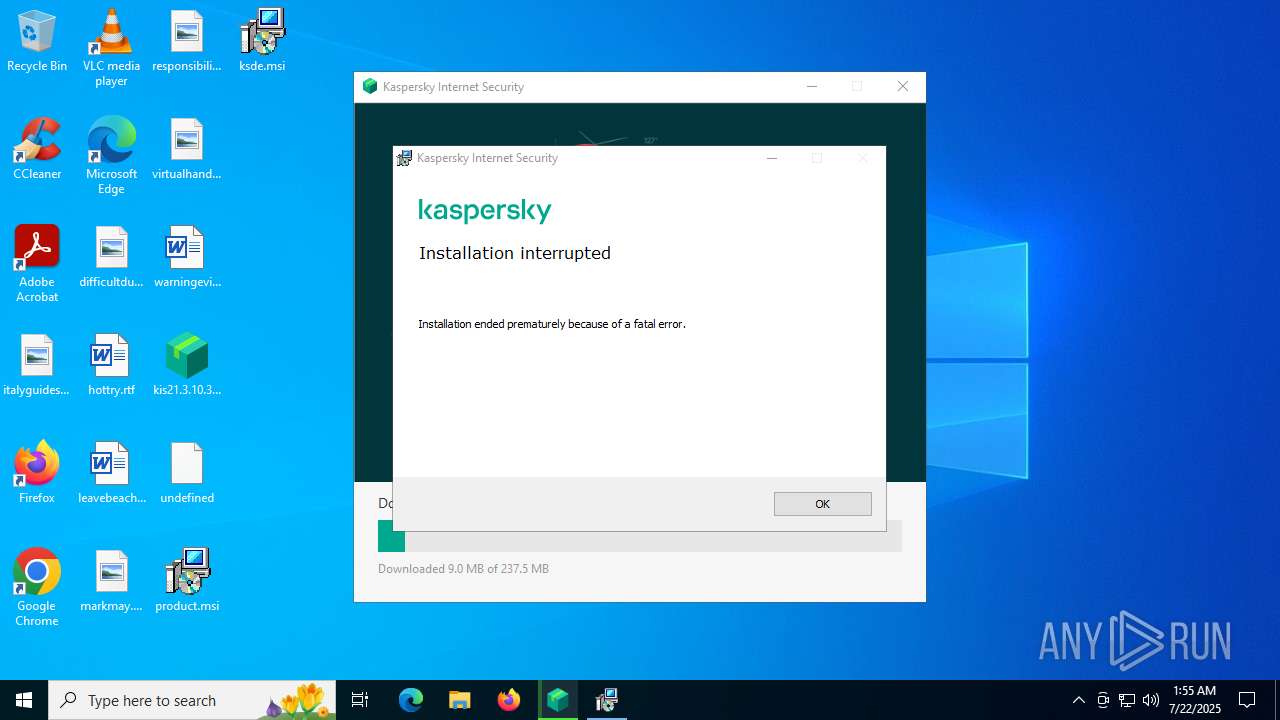Select the ksde.msi installer file
The height and width of the screenshot is (720, 1280).
(x=262, y=42)
